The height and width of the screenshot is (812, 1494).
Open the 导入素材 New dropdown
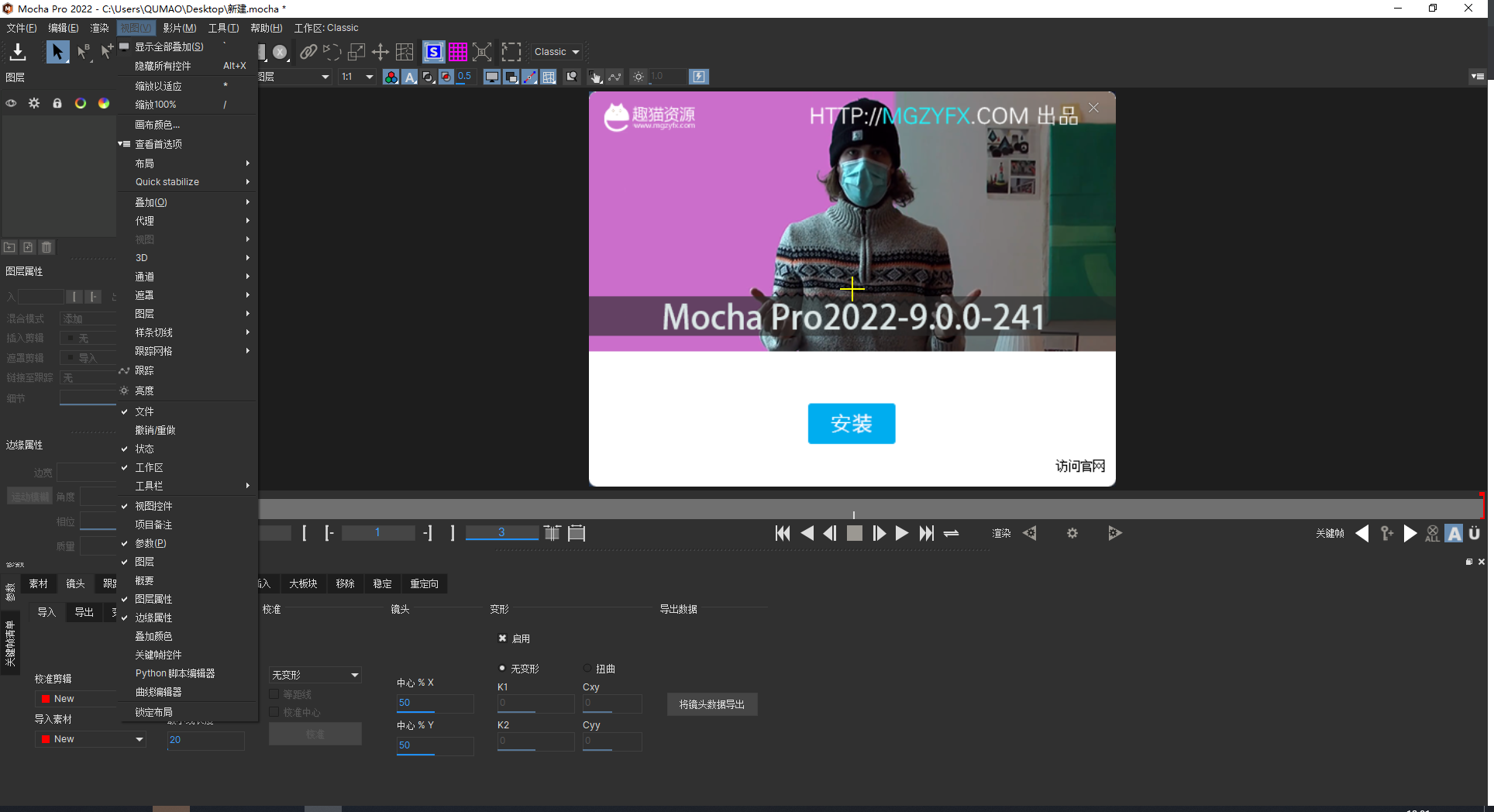point(91,739)
